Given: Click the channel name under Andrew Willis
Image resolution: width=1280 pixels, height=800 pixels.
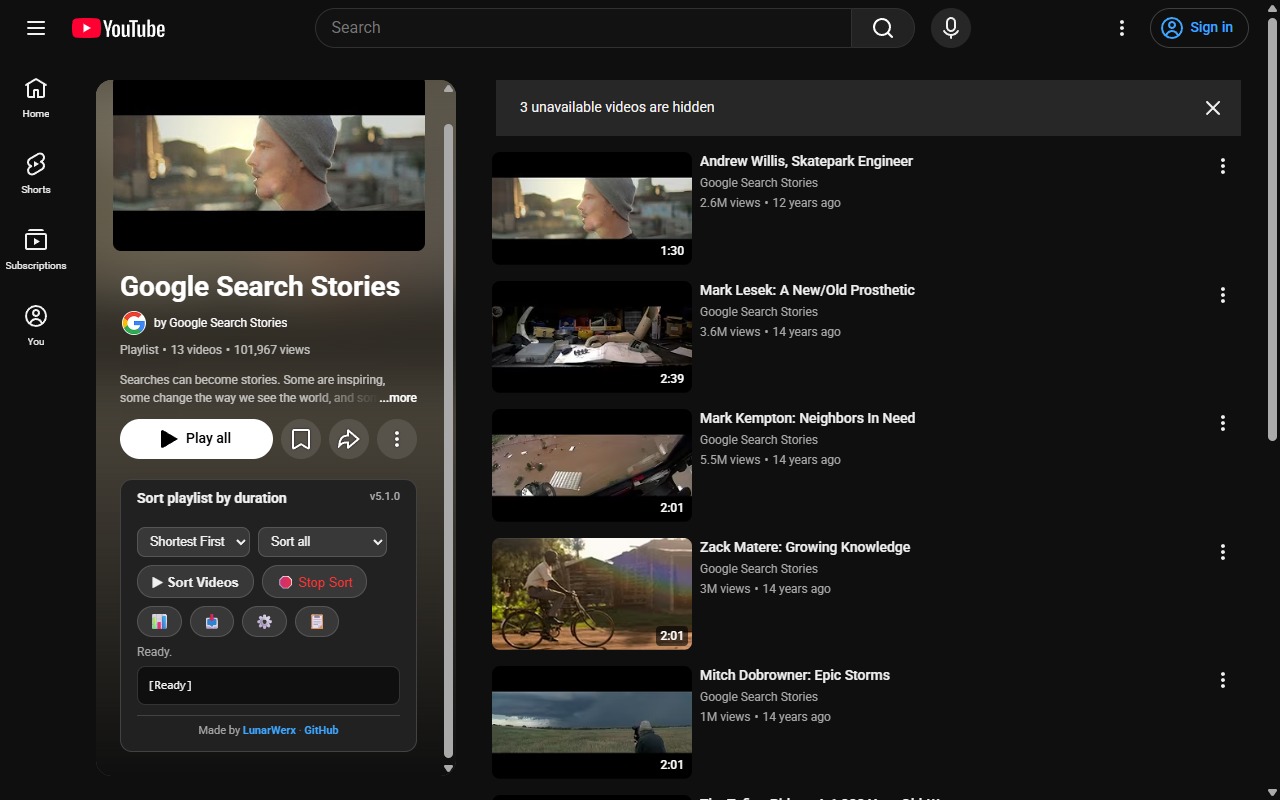Looking at the screenshot, I should coord(759,183).
